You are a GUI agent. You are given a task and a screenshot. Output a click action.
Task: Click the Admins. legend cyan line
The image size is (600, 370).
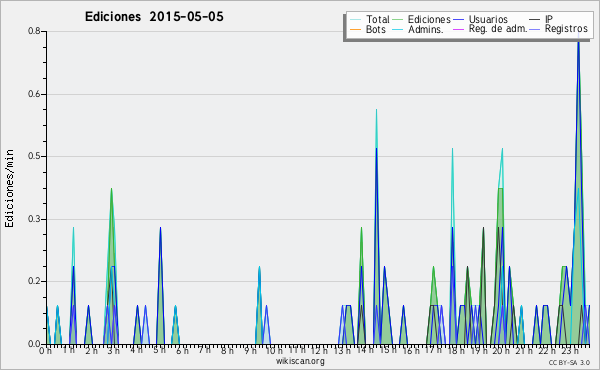pos(398,29)
